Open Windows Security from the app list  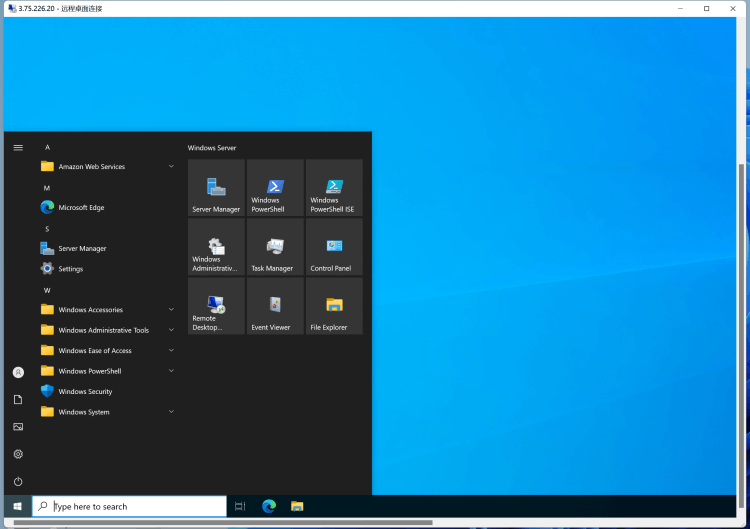click(x=85, y=392)
